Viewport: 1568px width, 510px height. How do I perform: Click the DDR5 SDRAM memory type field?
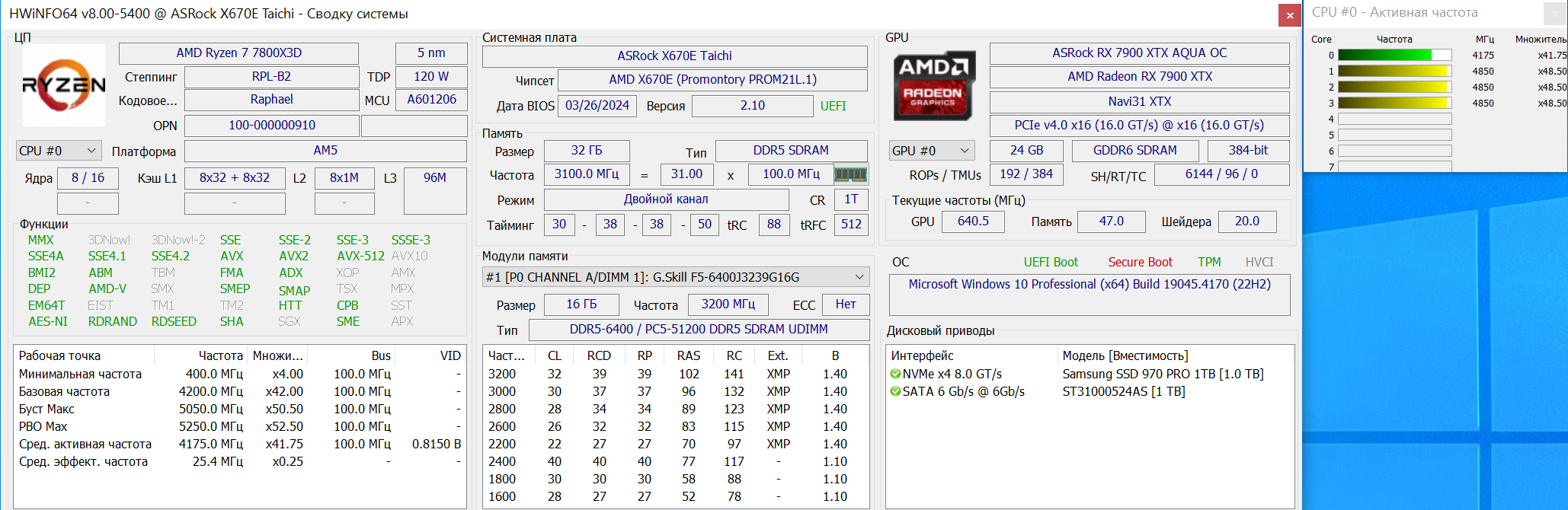click(x=791, y=151)
